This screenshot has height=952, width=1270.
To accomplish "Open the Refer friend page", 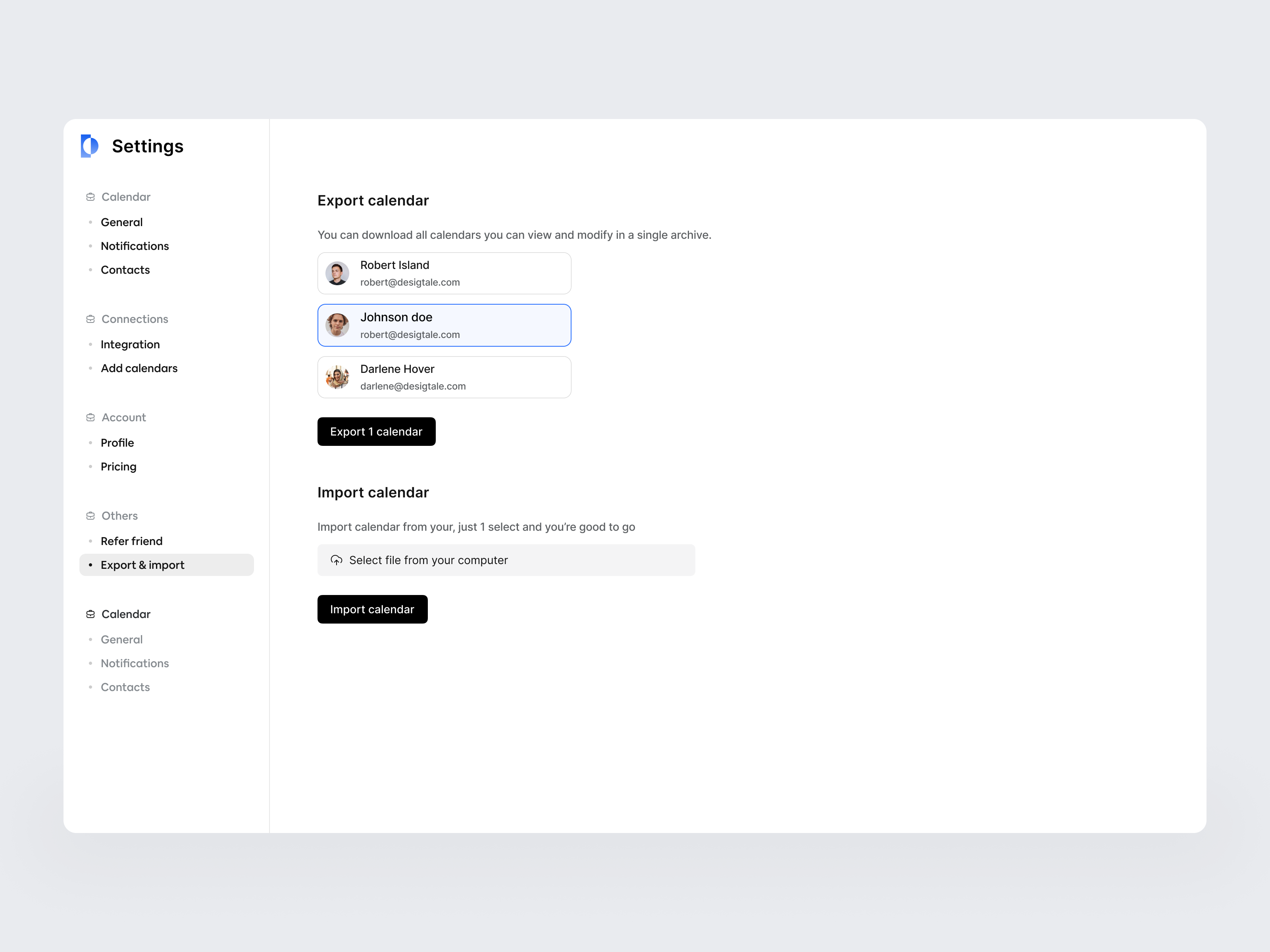I will coord(131,541).
